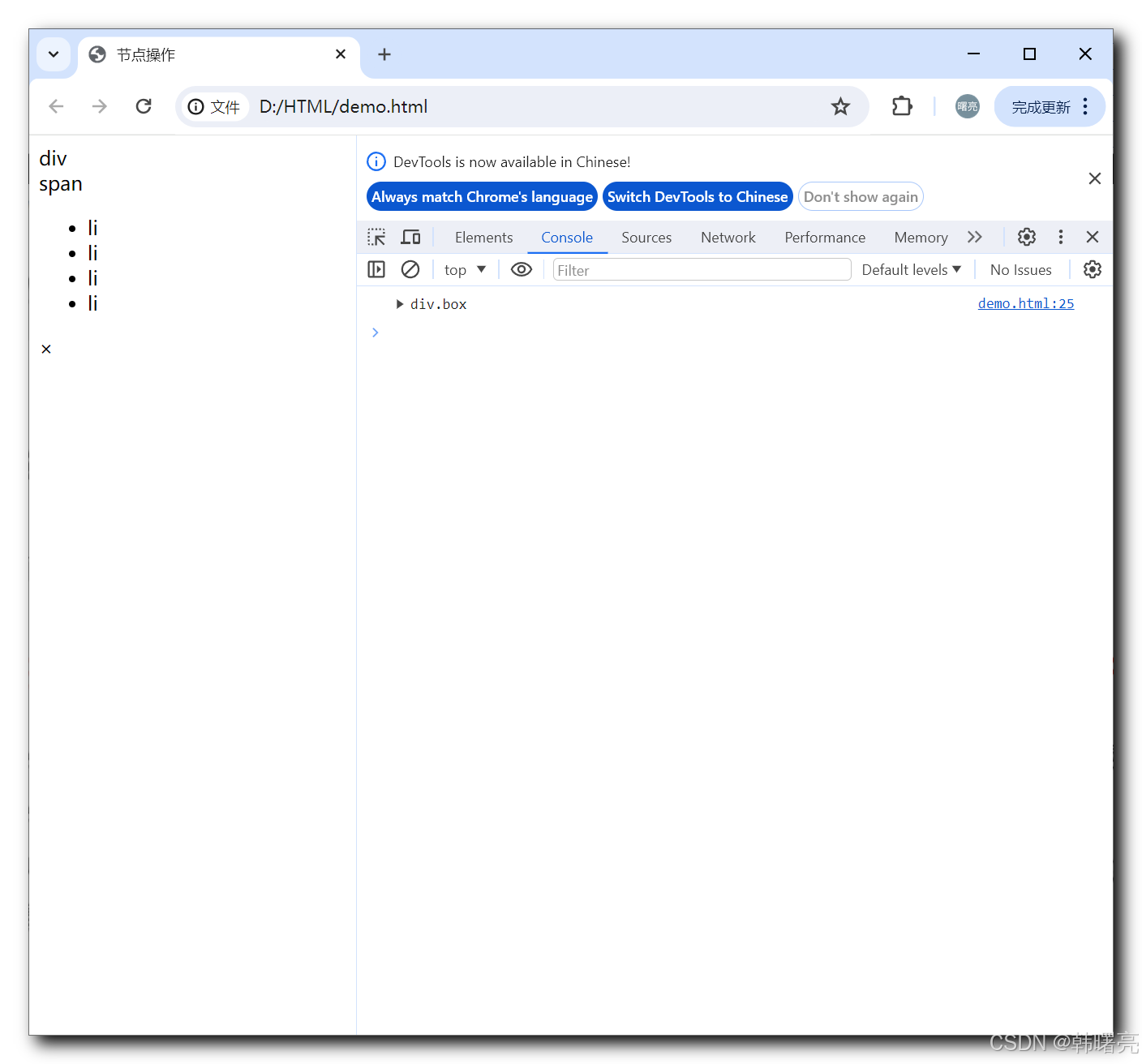The image size is (1142, 1064).
Task: Switch to the Console tab
Action: [x=567, y=237]
